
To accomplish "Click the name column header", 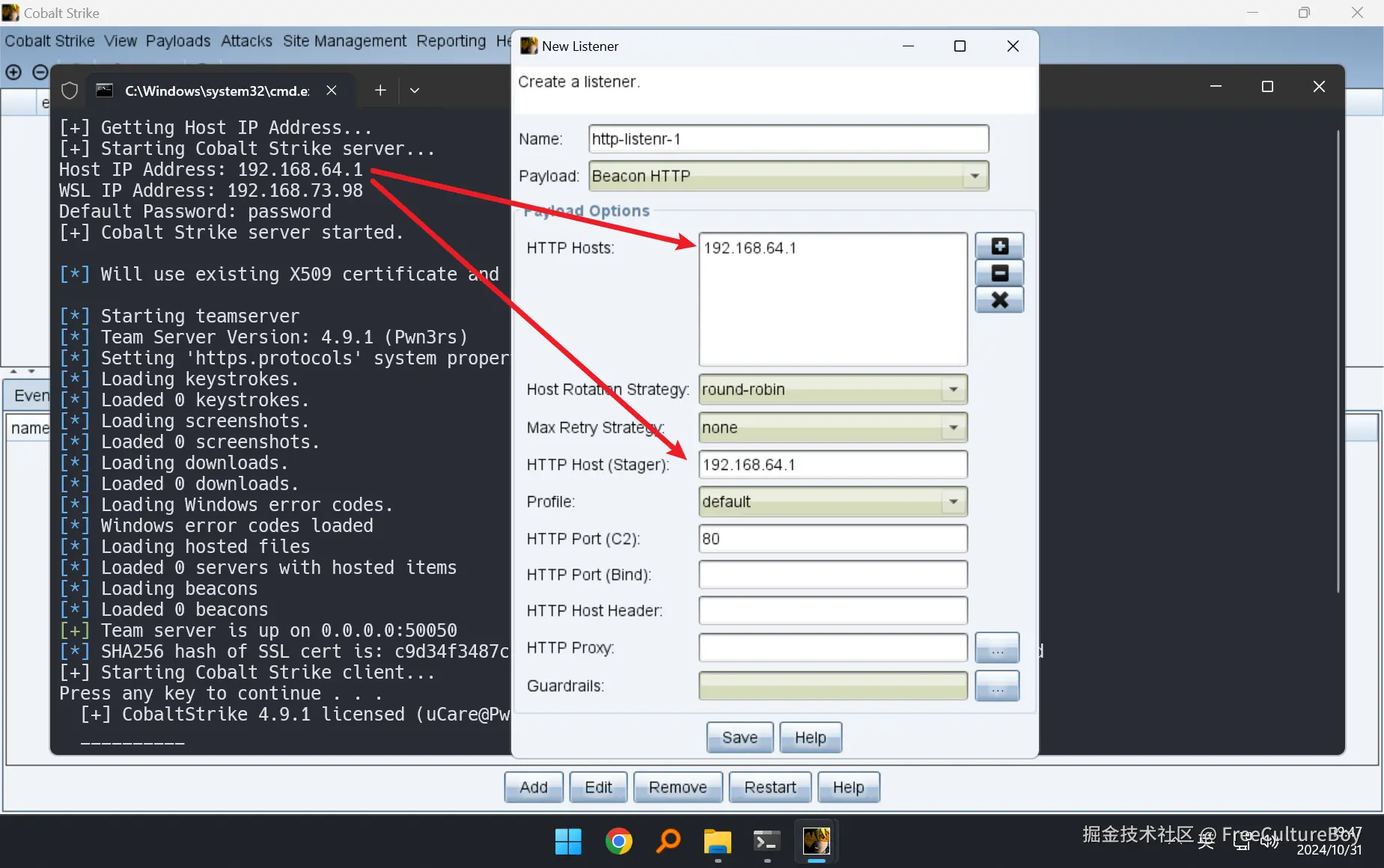I will tap(29, 428).
